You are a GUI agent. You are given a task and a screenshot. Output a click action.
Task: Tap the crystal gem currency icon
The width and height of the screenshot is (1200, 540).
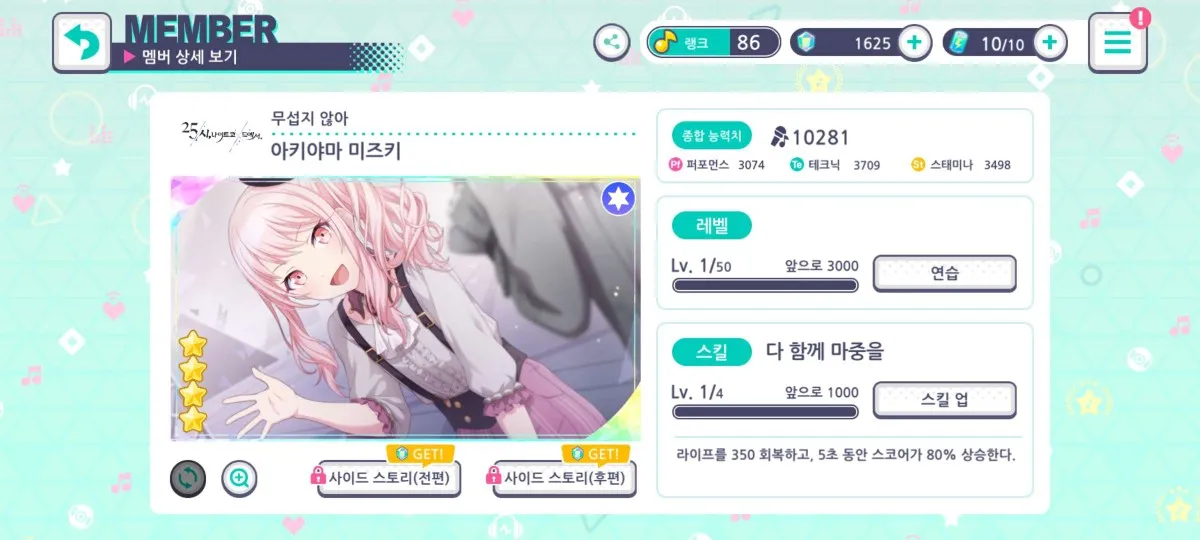click(806, 43)
